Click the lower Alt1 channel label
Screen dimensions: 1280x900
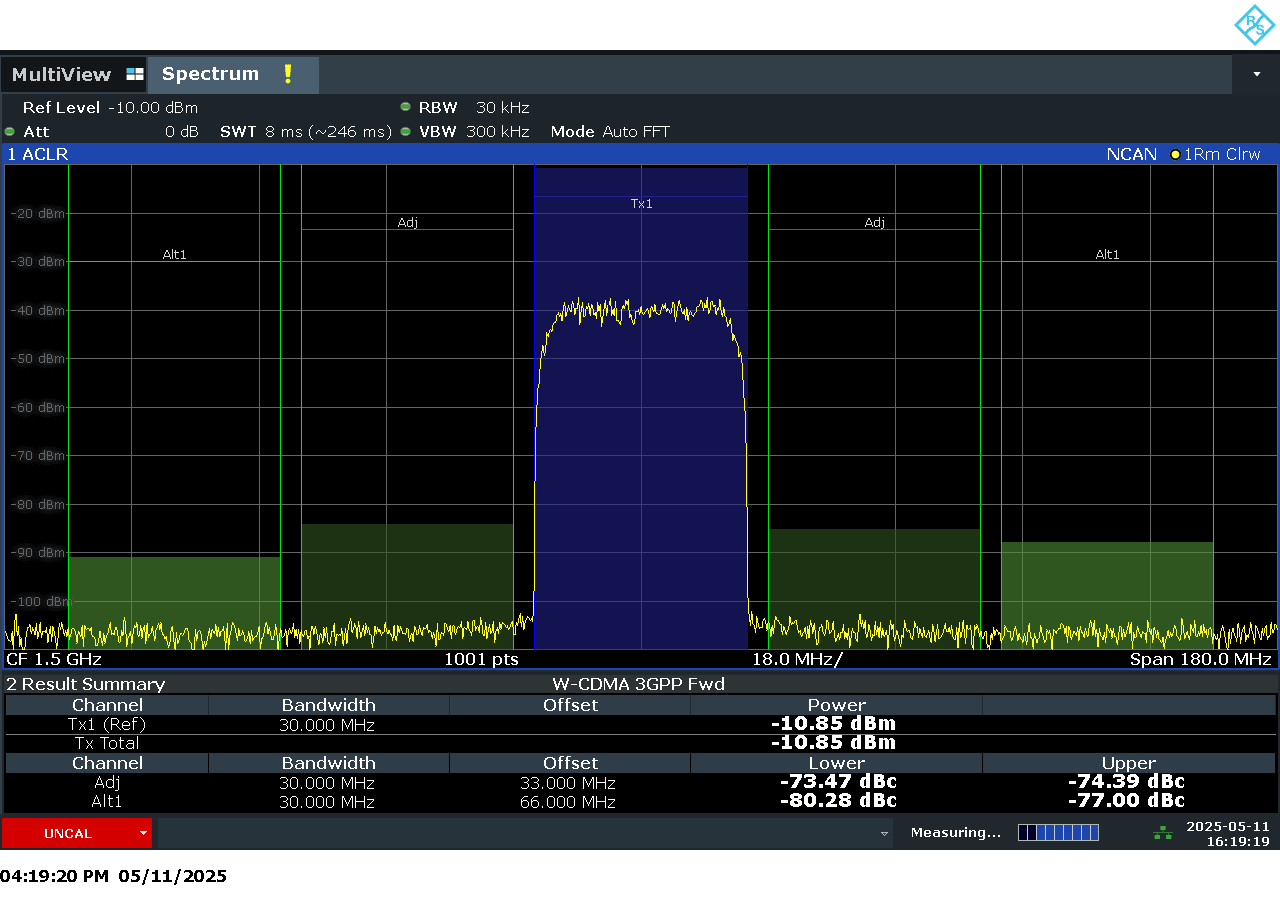(x=174, y=254)
